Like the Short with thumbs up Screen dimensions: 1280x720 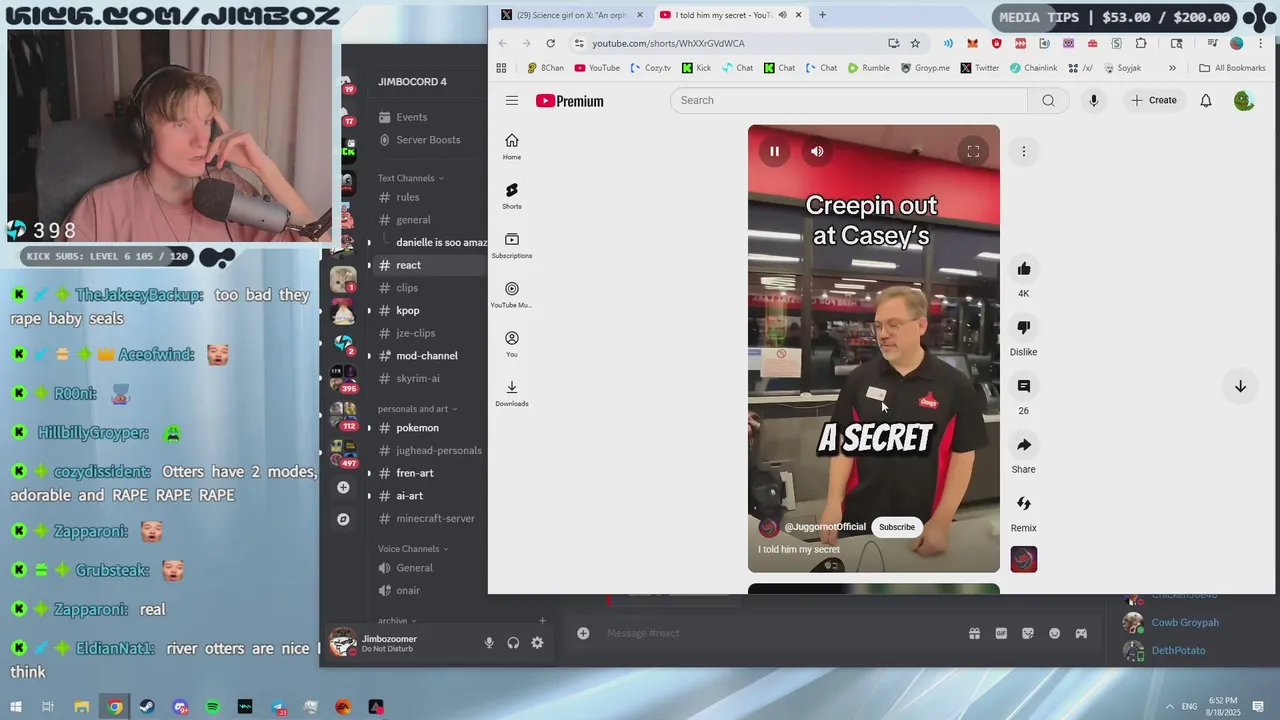pos(1024,269)
